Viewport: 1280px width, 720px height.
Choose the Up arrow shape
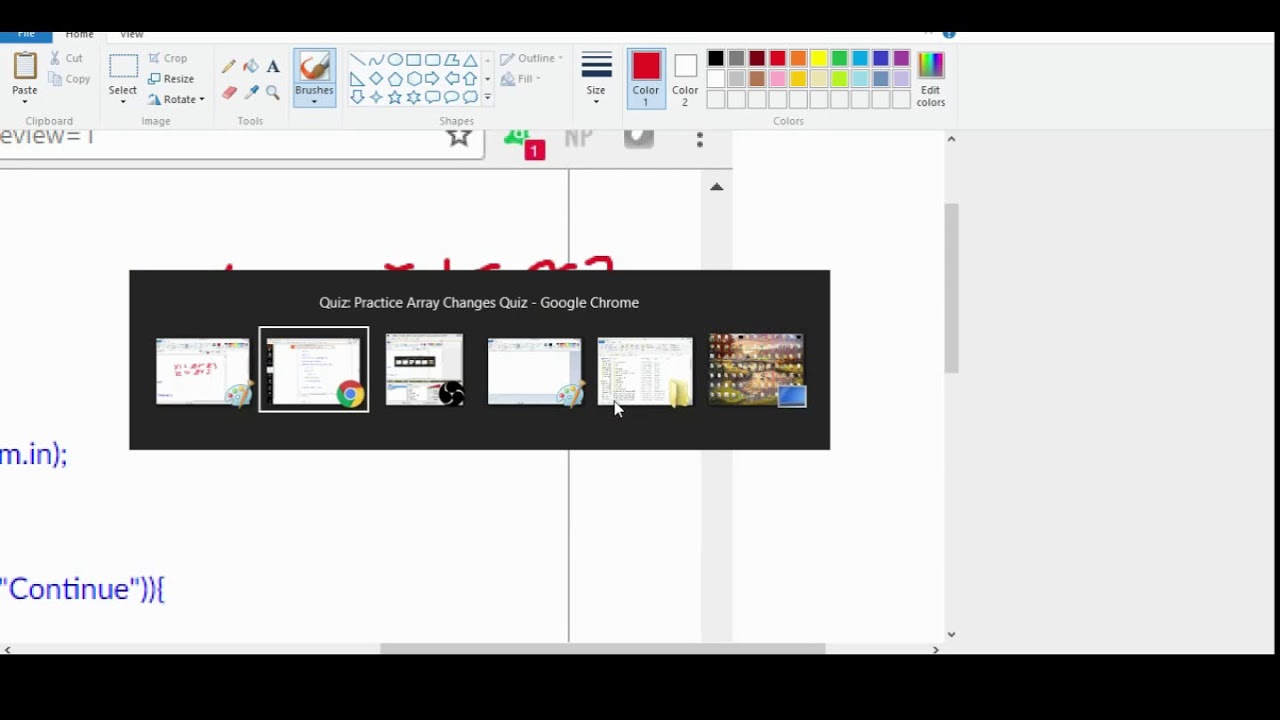469,78
